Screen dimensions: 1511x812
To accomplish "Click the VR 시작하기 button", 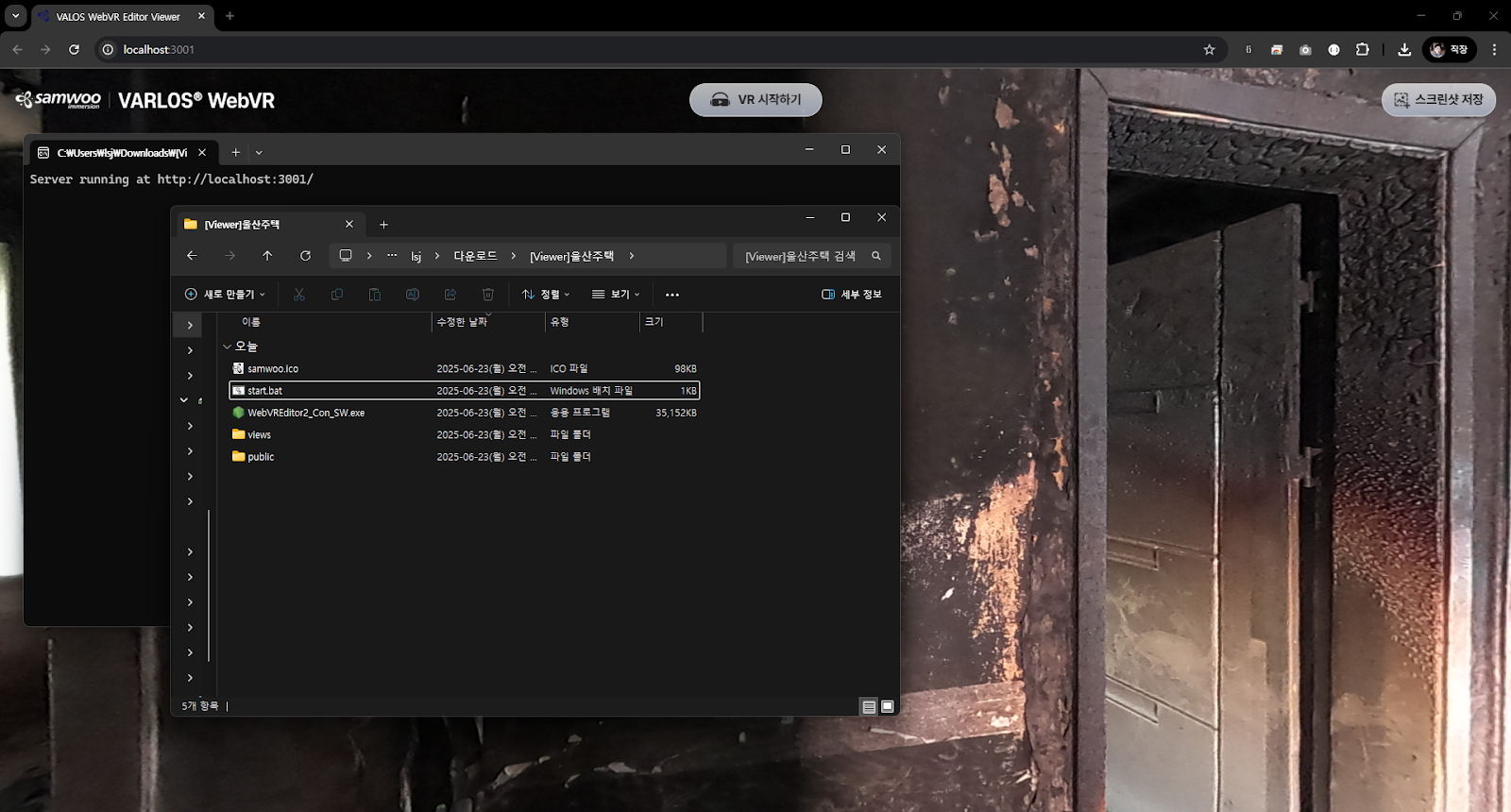I will point(755,100).
